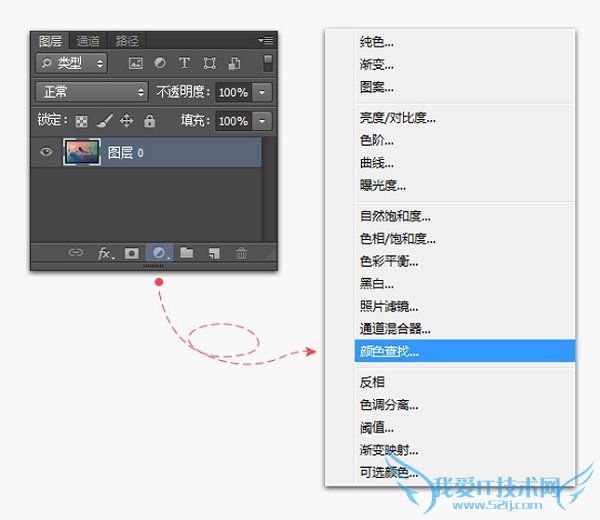The image size is (600, 520).
Task: Click the 填充 100% value field
Action: [x=233, y=121]
